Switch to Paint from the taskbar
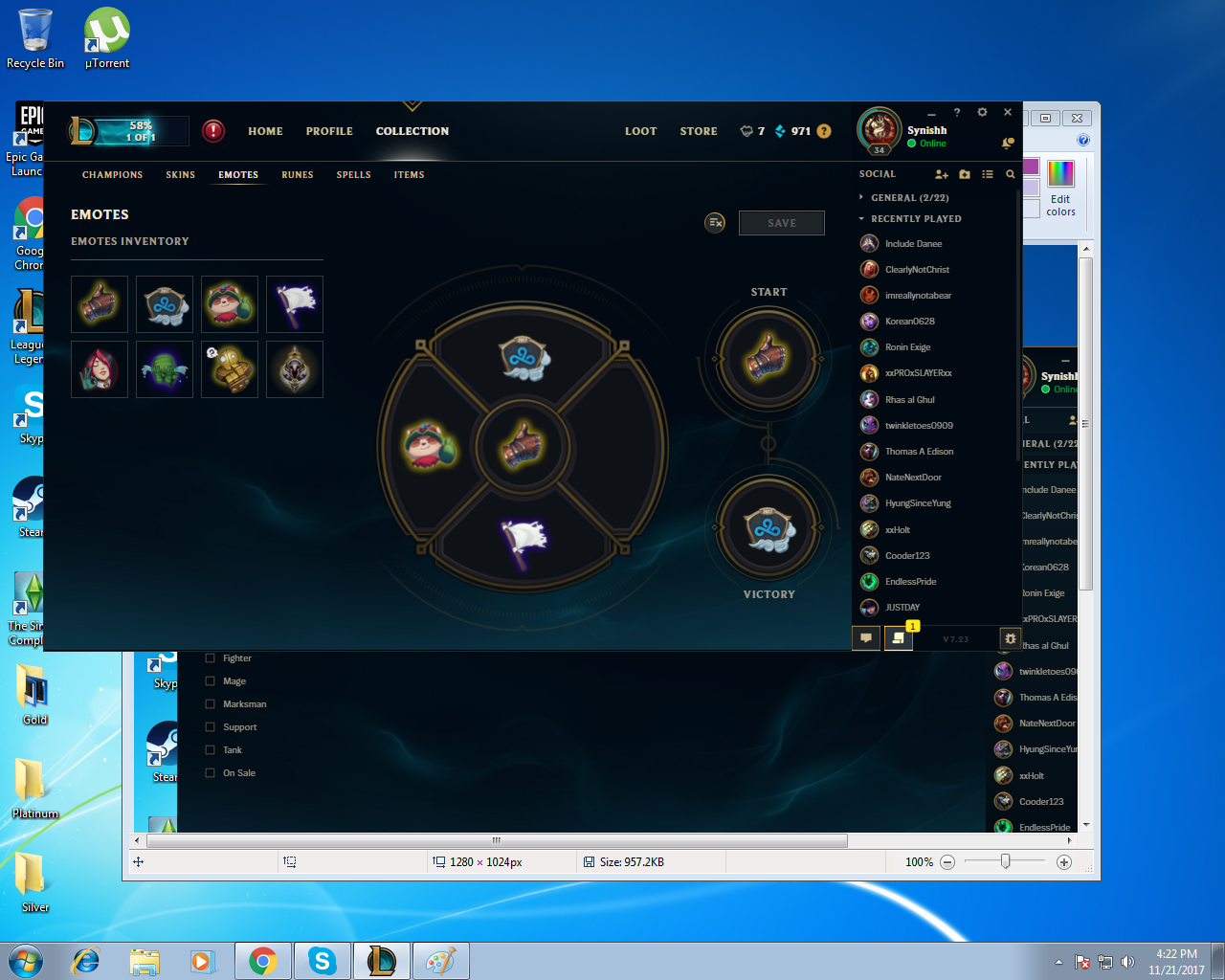 pos(440,961)
